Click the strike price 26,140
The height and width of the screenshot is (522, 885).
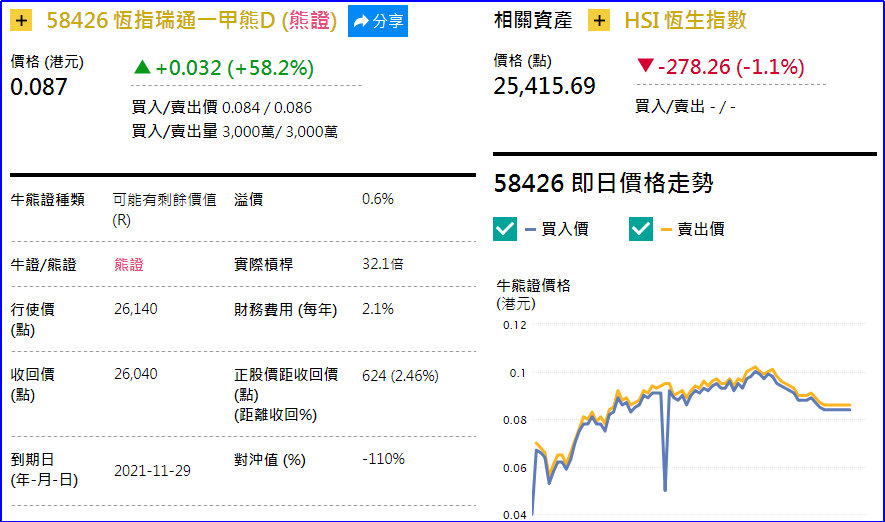(x=135, y=309)
